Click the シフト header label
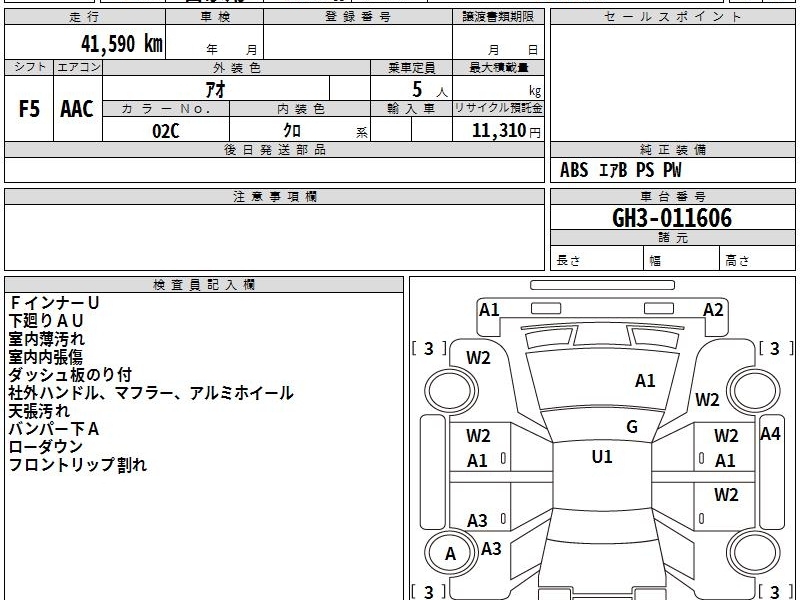The width and height of the screenshot is (800, 600). tap(29, 67)
